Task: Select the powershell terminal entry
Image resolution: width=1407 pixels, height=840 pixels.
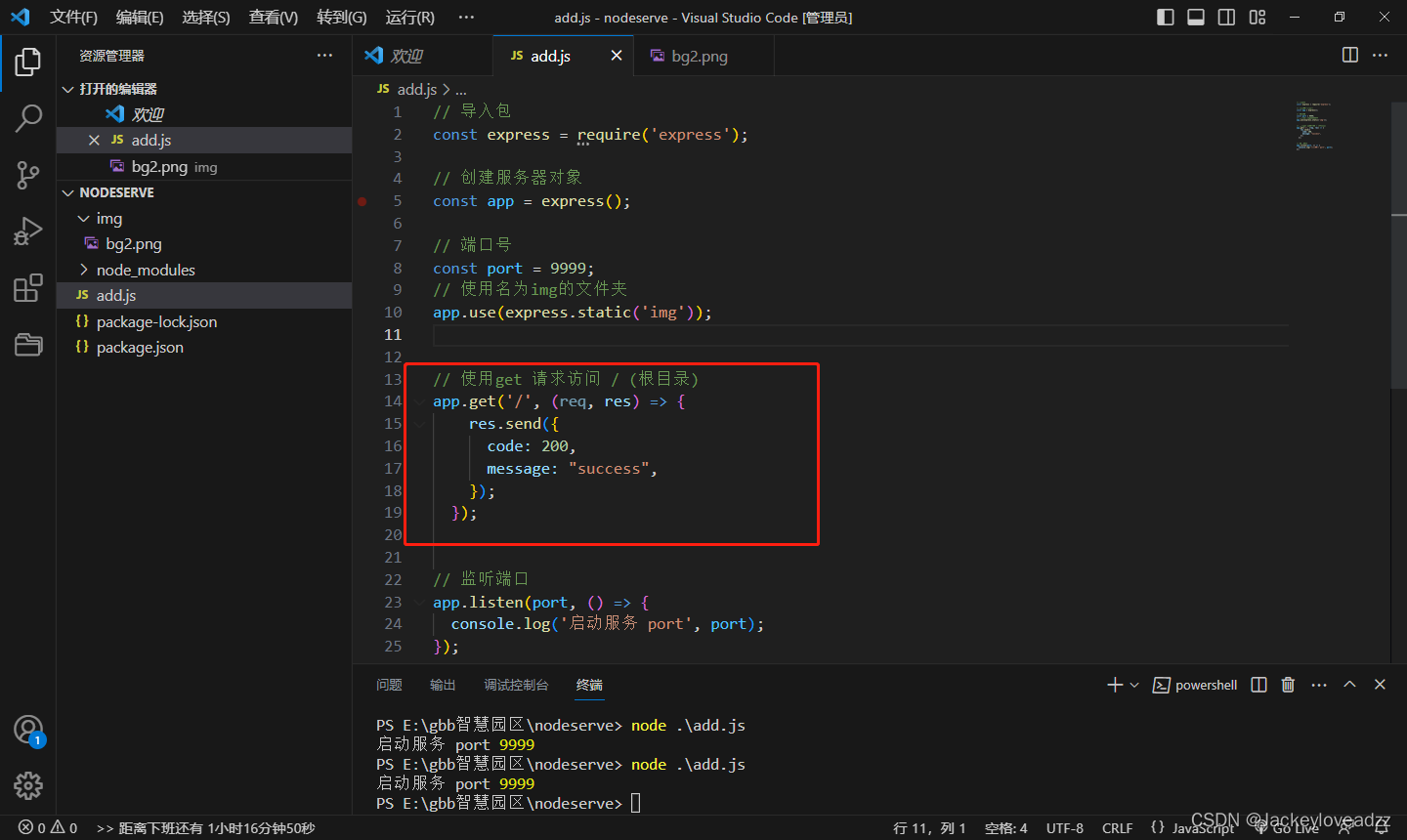Action: pyautogui.click(x=1194, y=684)
